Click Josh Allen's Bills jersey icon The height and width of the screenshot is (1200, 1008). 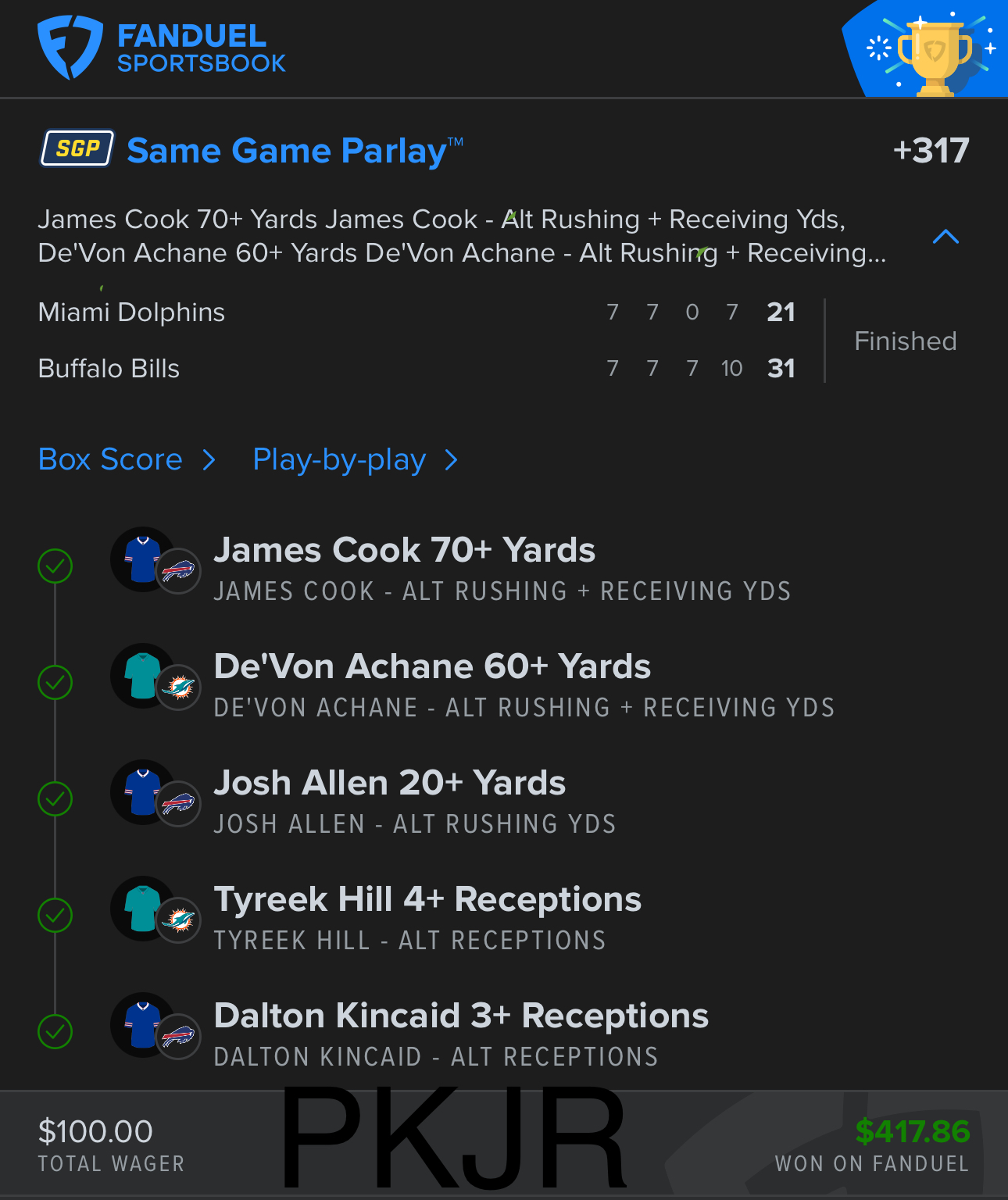[143, 792]
